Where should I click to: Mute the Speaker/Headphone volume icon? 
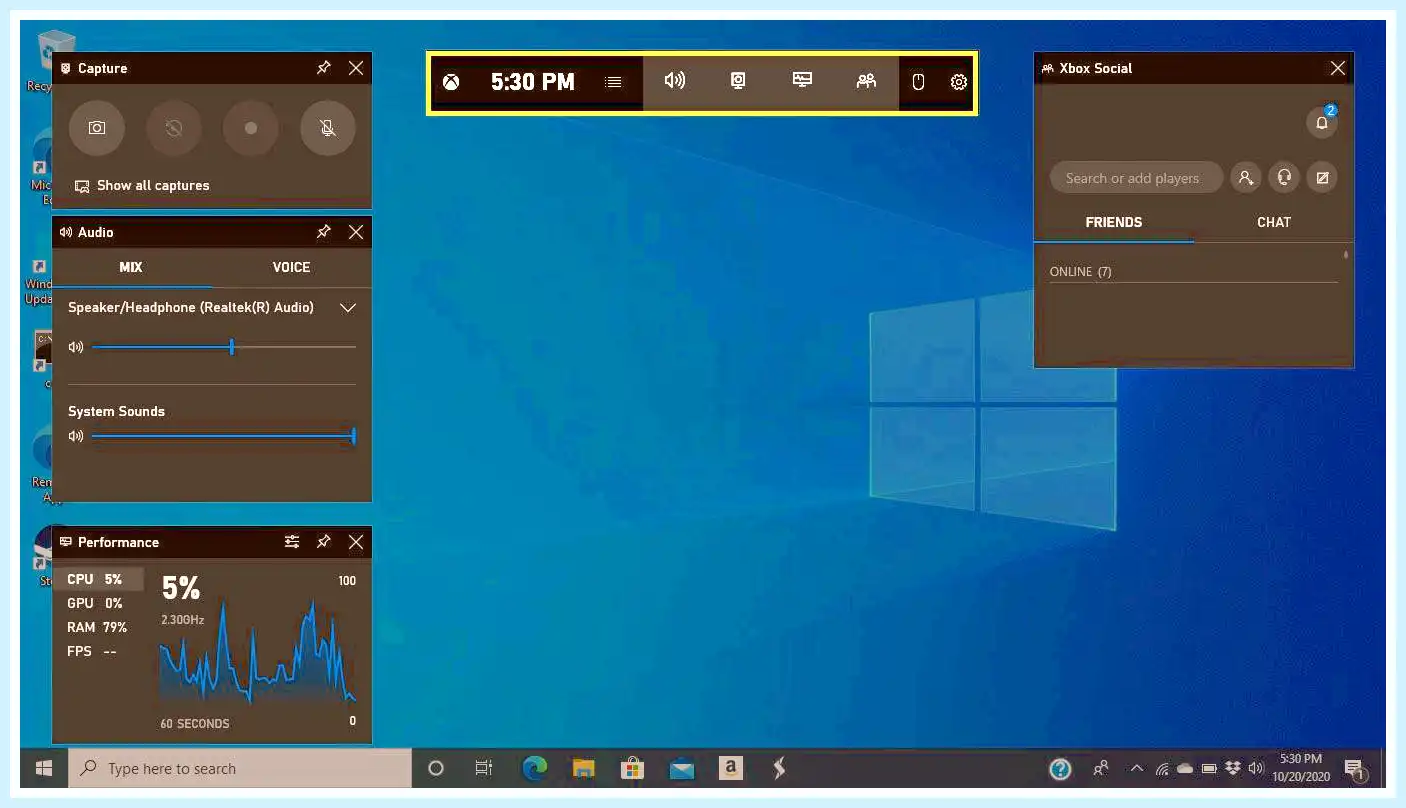point(76,347)
